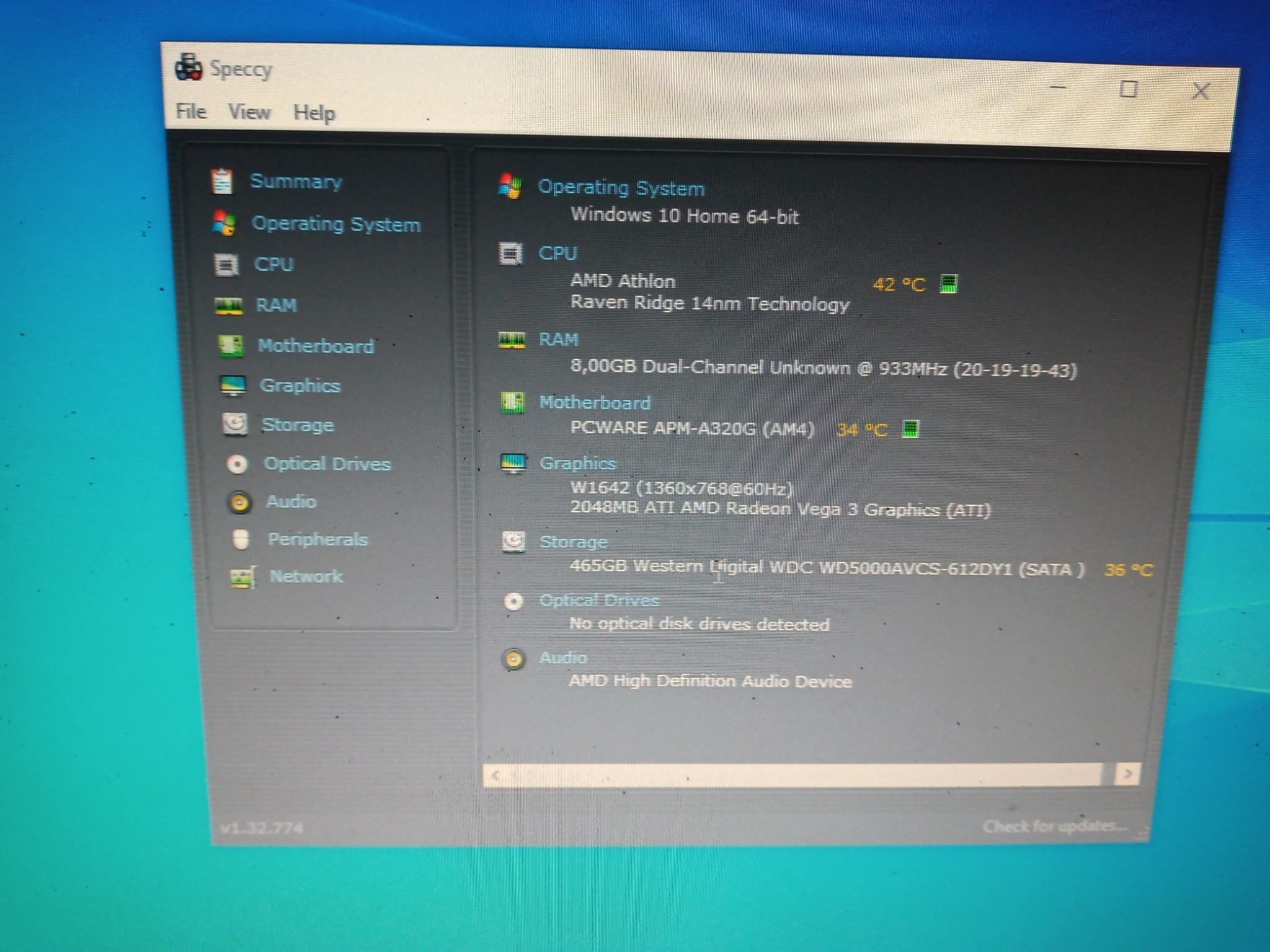Image resolution: width=1270 pixels, height=952 pixels.
Task: Click the Storage disk icon in sidebar
Action: [235, 425]
